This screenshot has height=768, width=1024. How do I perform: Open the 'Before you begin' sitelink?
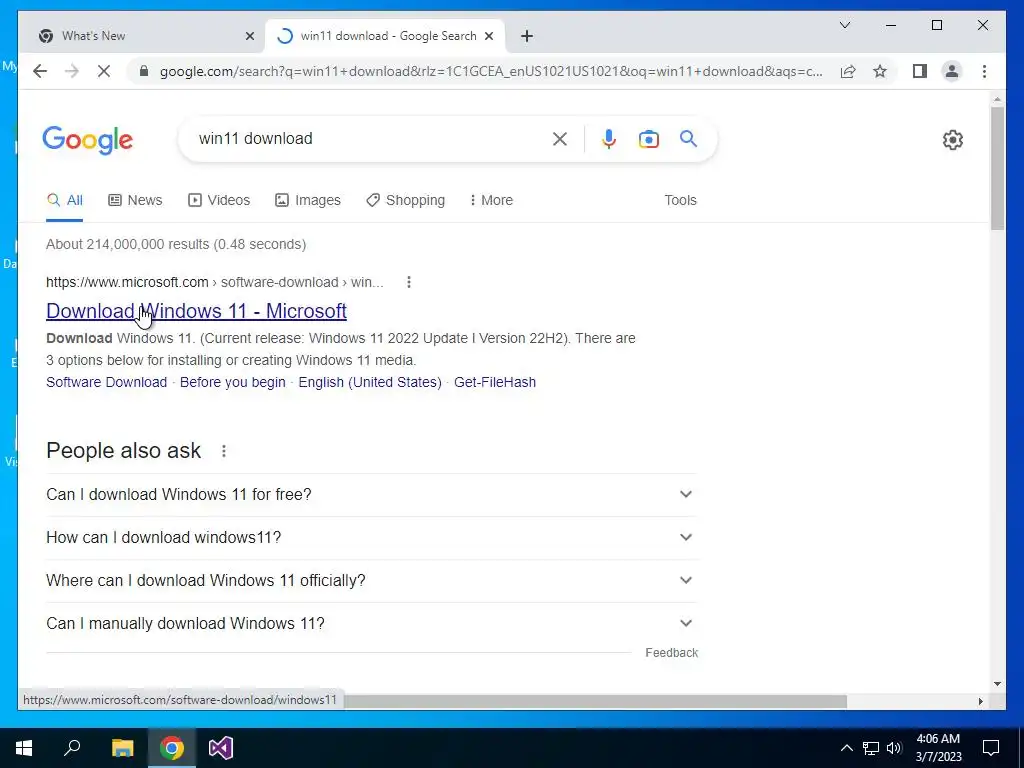pyautogui.click(x=232, y=382)
